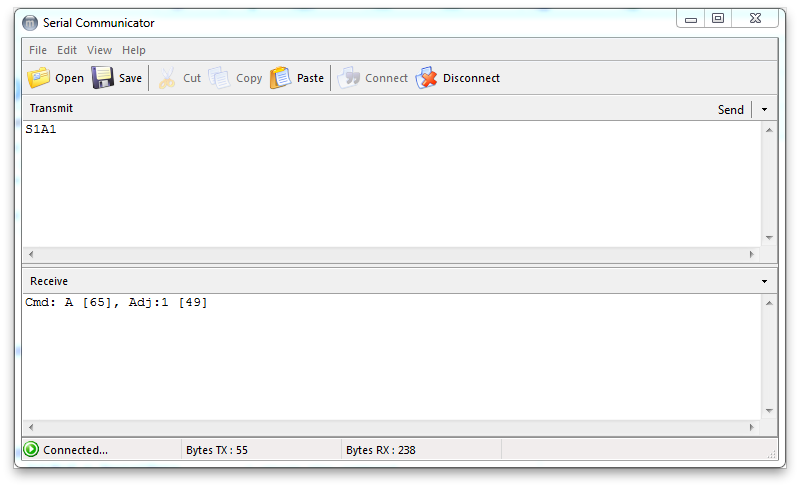Click the Send button

730,109
